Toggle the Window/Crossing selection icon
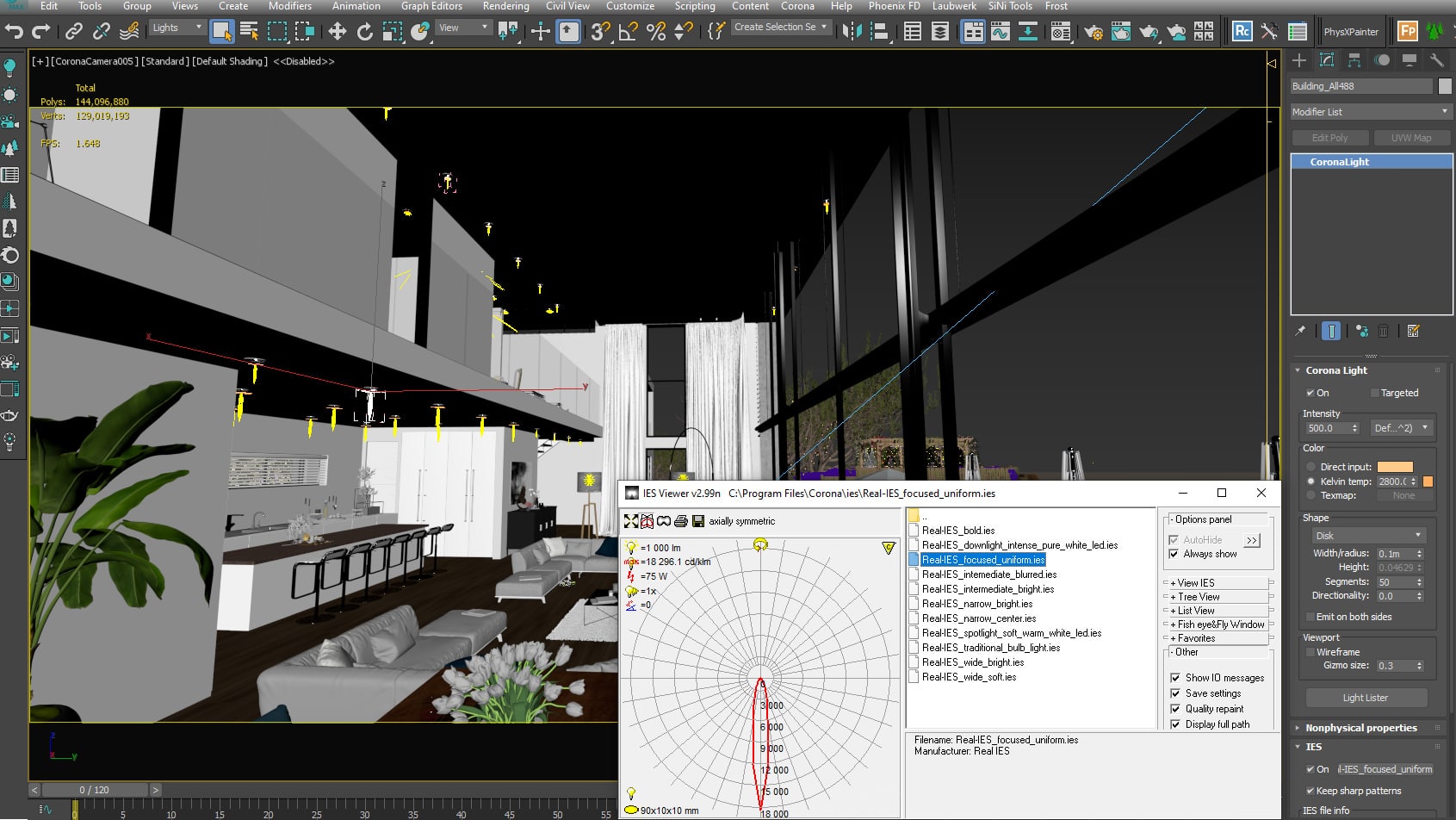Viewport: 1456px width, 820px height. pos(305,32)
